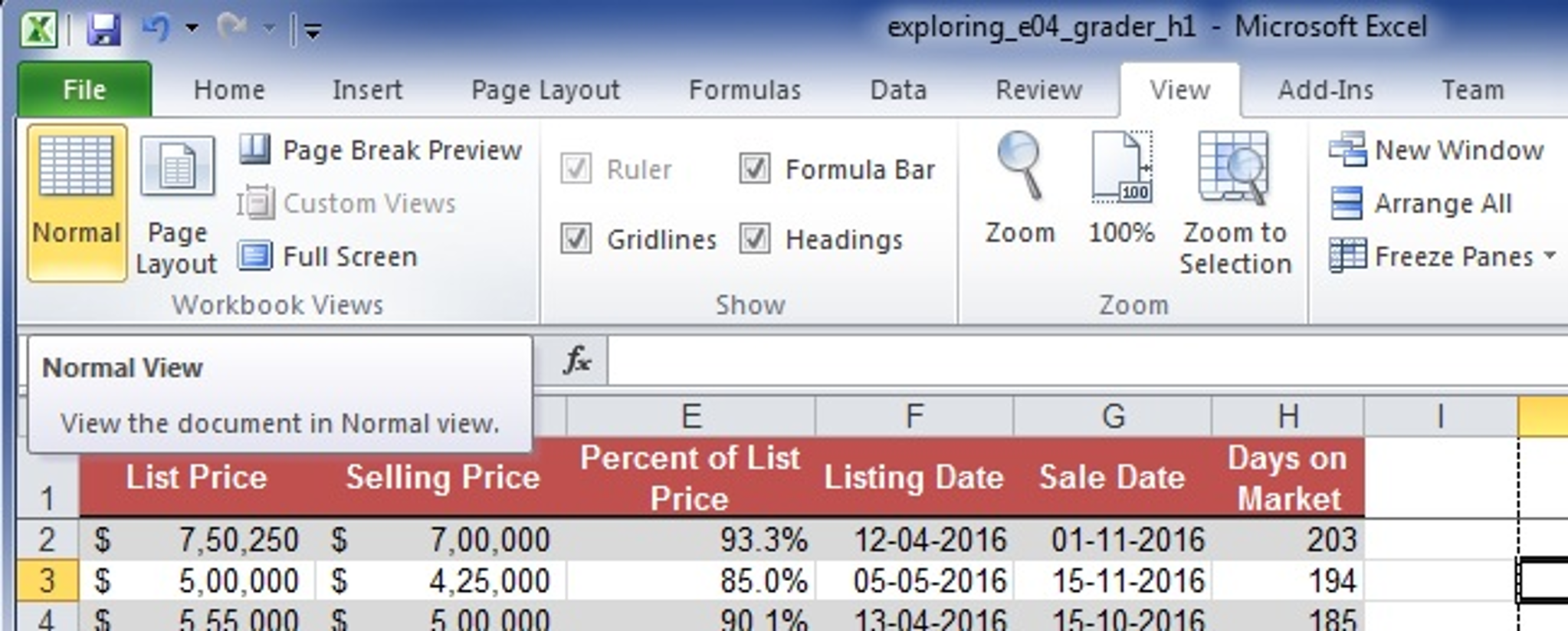Click the Listing Date header cell
Viewport: 1568px width, 631px height.
point(914,477)
